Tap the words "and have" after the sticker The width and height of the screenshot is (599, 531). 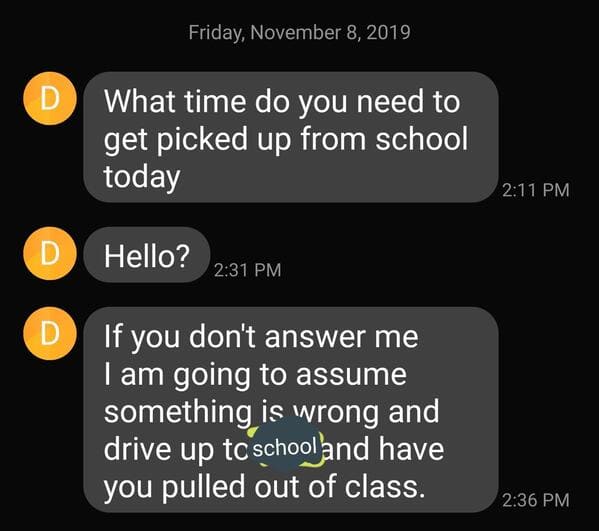coord(384,449)
